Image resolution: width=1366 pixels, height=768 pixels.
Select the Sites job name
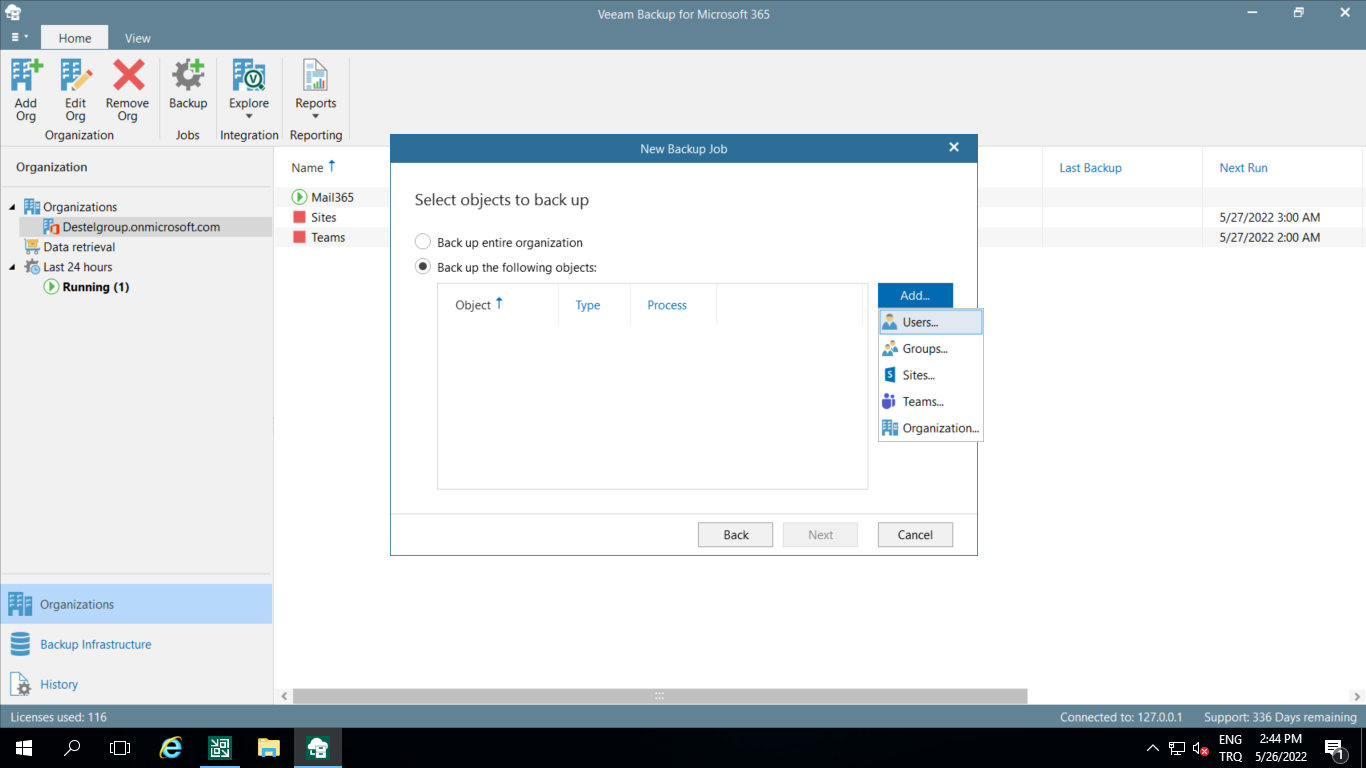pyautogui.click(x=324, y=217)
